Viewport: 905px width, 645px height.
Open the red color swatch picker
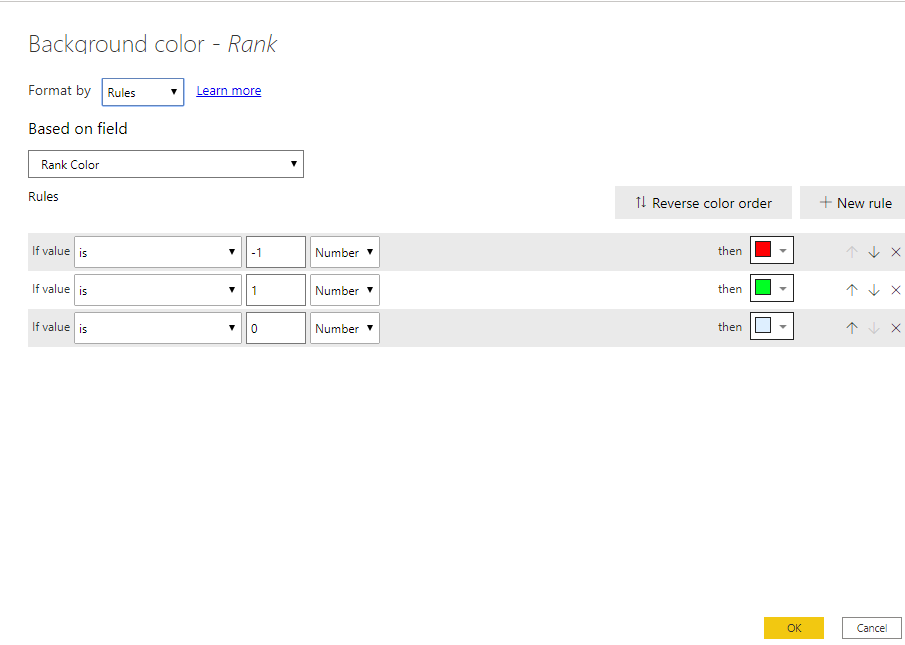(772, 250)
